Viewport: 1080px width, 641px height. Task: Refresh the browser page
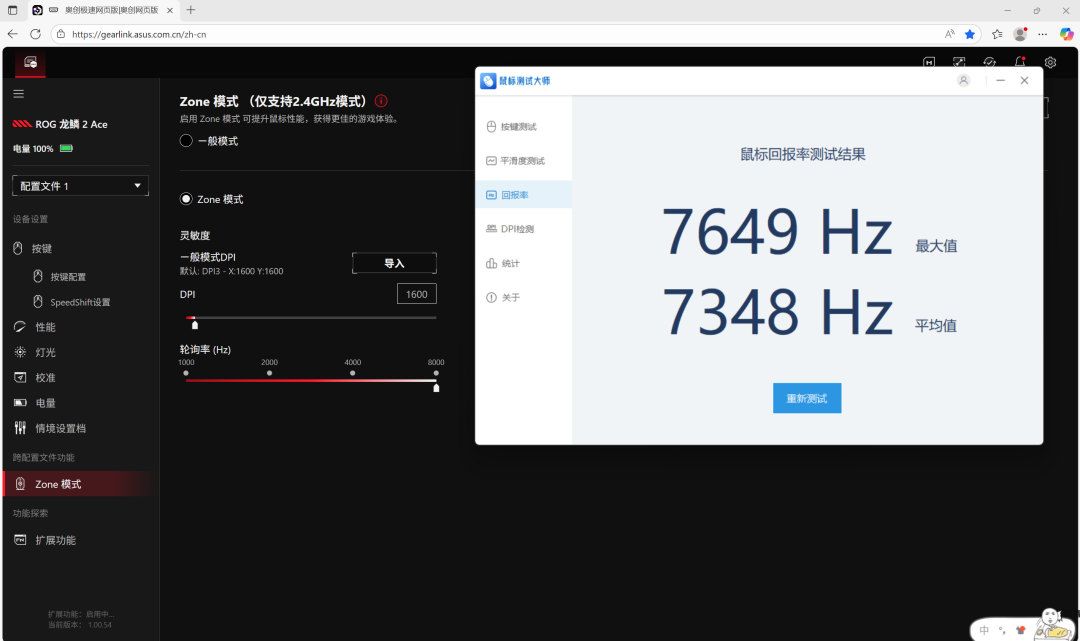(36, 34)
